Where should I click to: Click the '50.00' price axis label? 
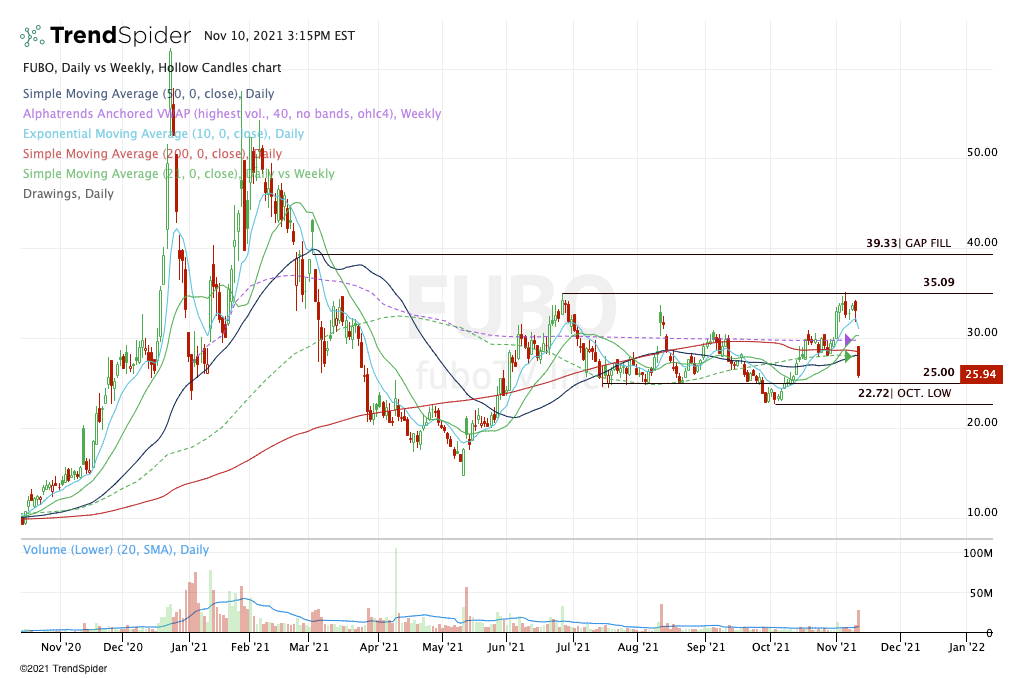[982, 153]
